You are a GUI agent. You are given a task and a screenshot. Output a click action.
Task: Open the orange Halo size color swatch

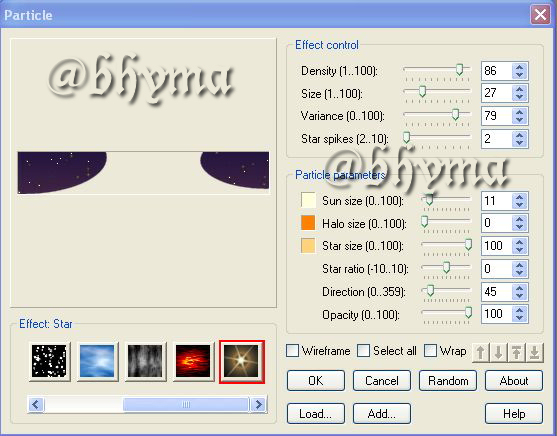[308, 223]
